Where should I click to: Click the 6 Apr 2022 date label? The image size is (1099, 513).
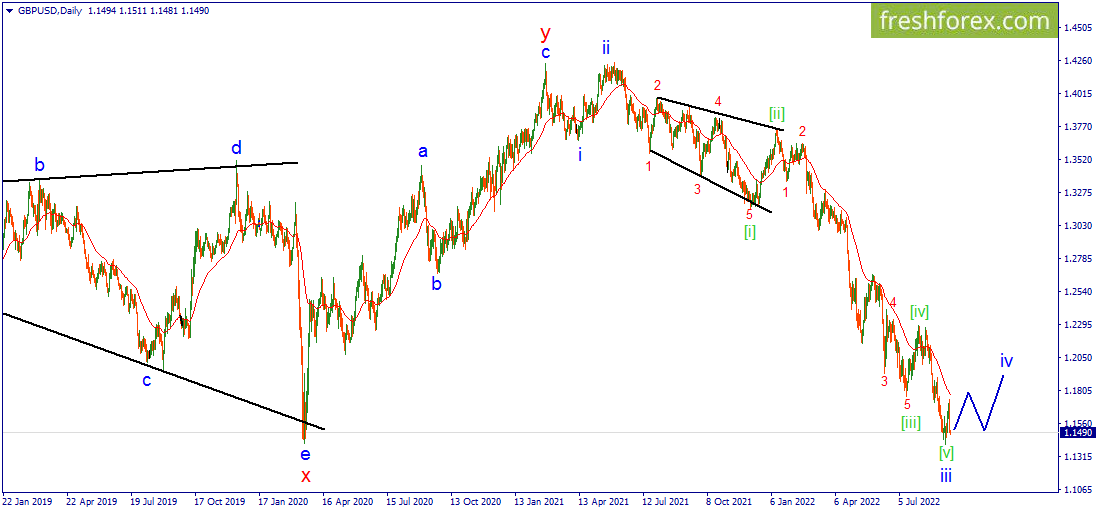pos(859,502)
